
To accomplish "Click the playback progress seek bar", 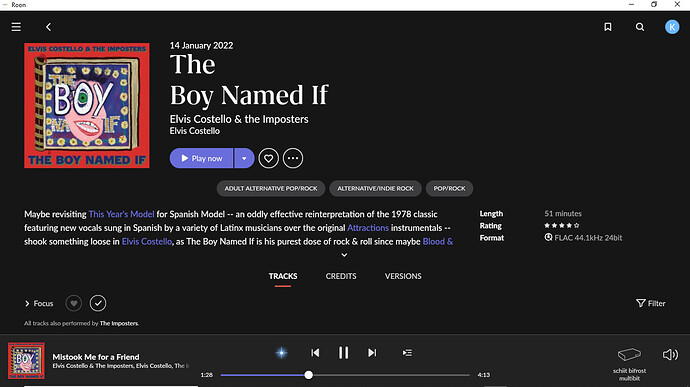I will pyautogui.click(x=345, y=375).
